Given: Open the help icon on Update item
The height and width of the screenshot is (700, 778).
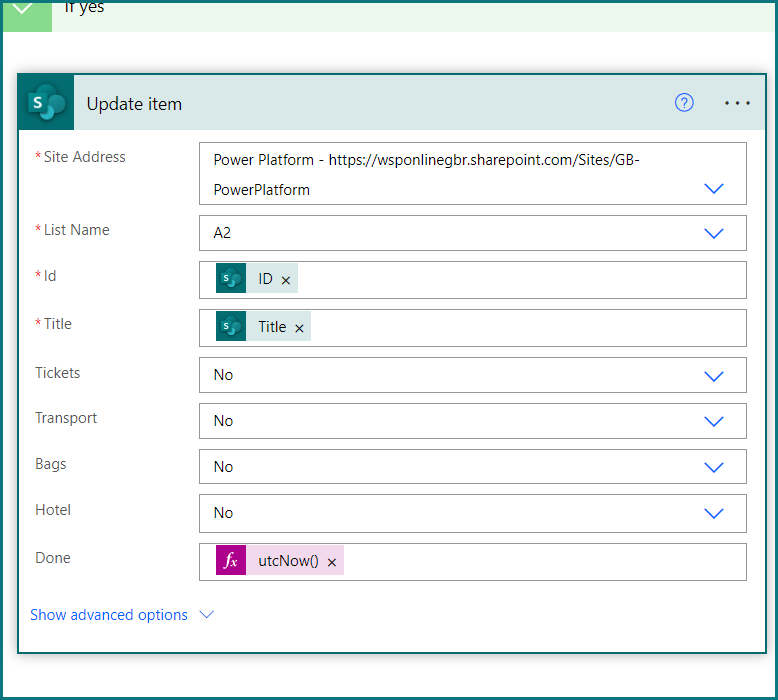Looking at the screenshot, I should point(684,103).
